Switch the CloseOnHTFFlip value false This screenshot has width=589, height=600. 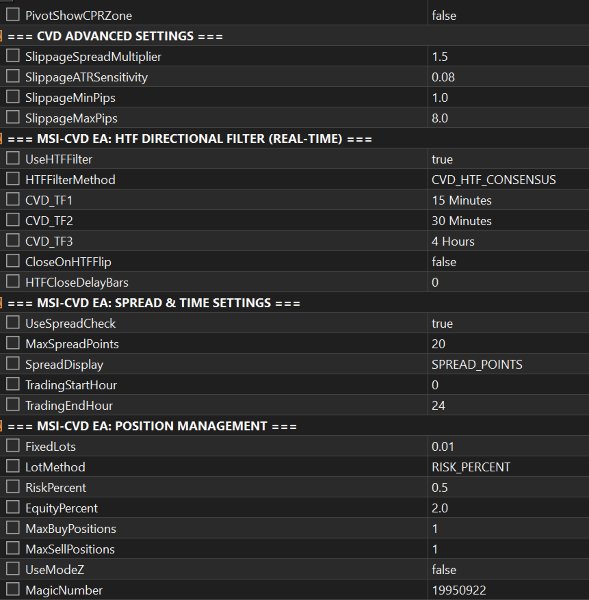click(444, 262)
